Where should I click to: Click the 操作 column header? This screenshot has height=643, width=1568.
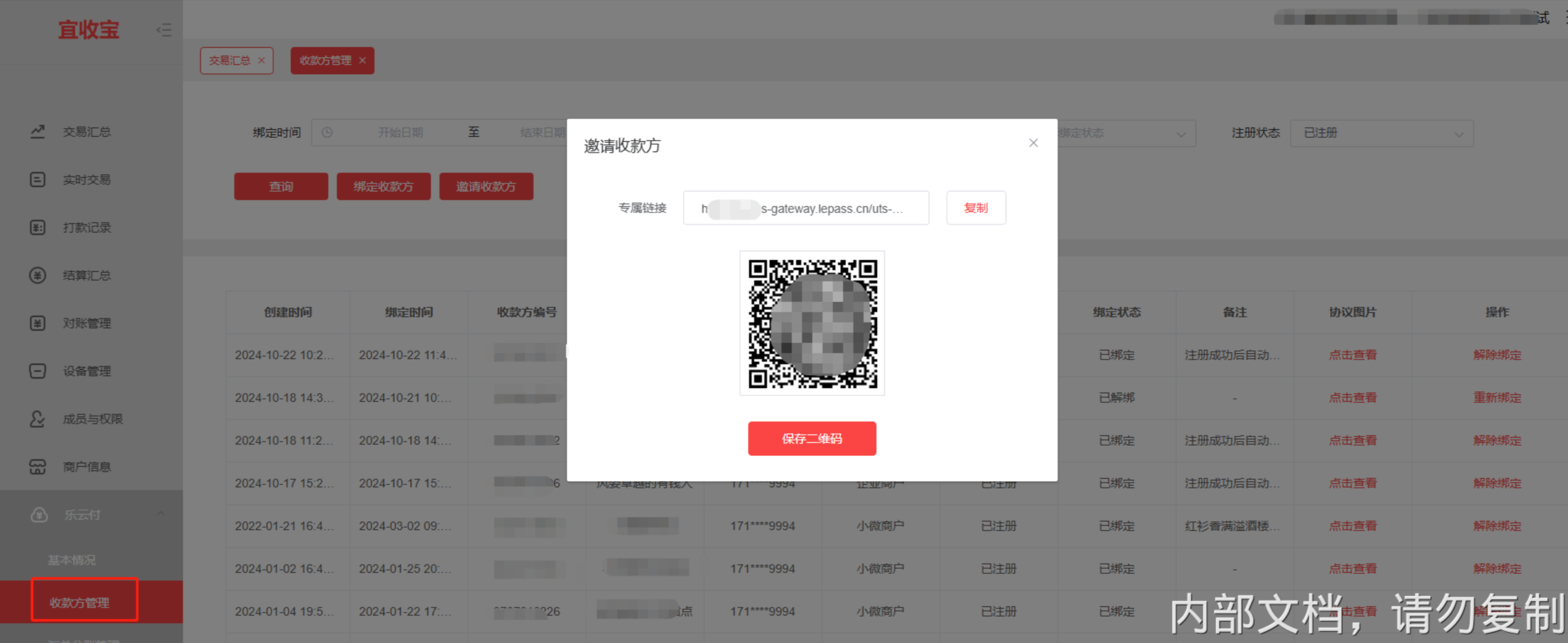coord(1497,312)
